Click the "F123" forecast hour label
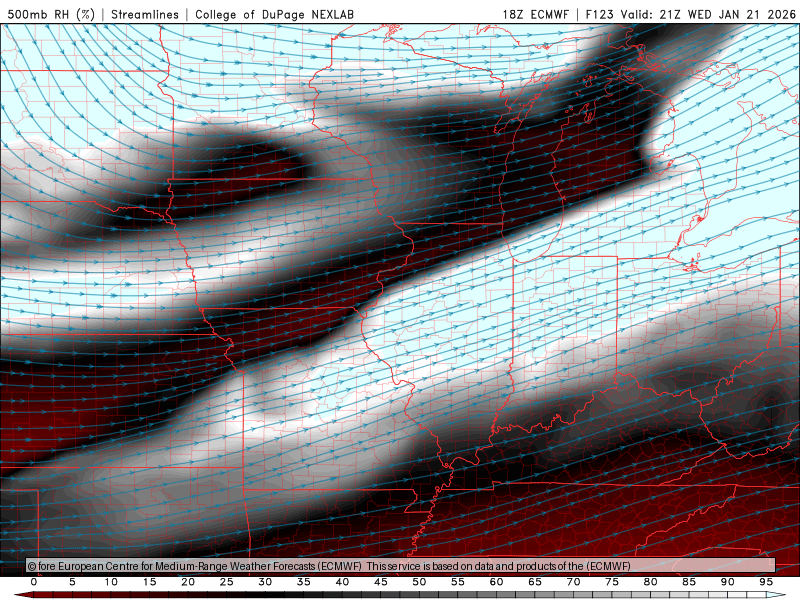Viewport: 800px width, 600px height. pos(599,14)
